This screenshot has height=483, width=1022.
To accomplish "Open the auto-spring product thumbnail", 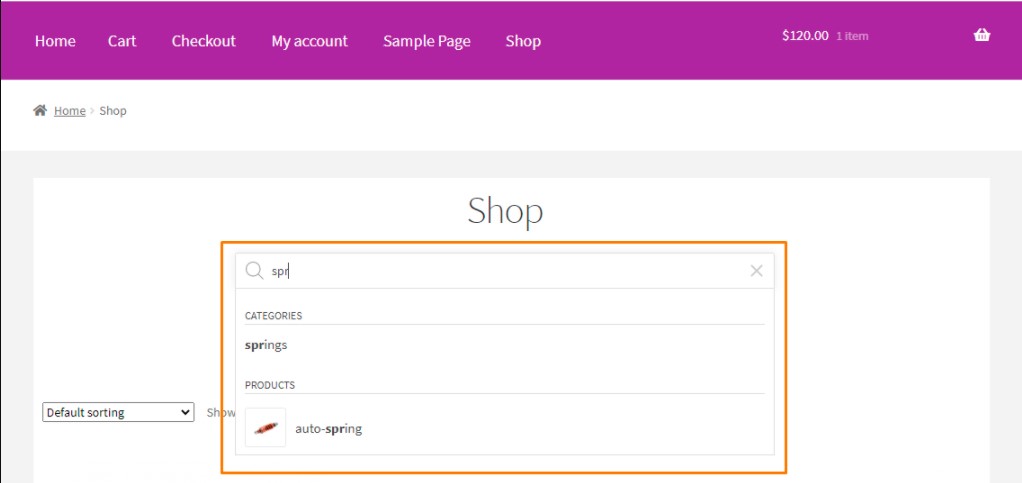I will pos(265,428).
